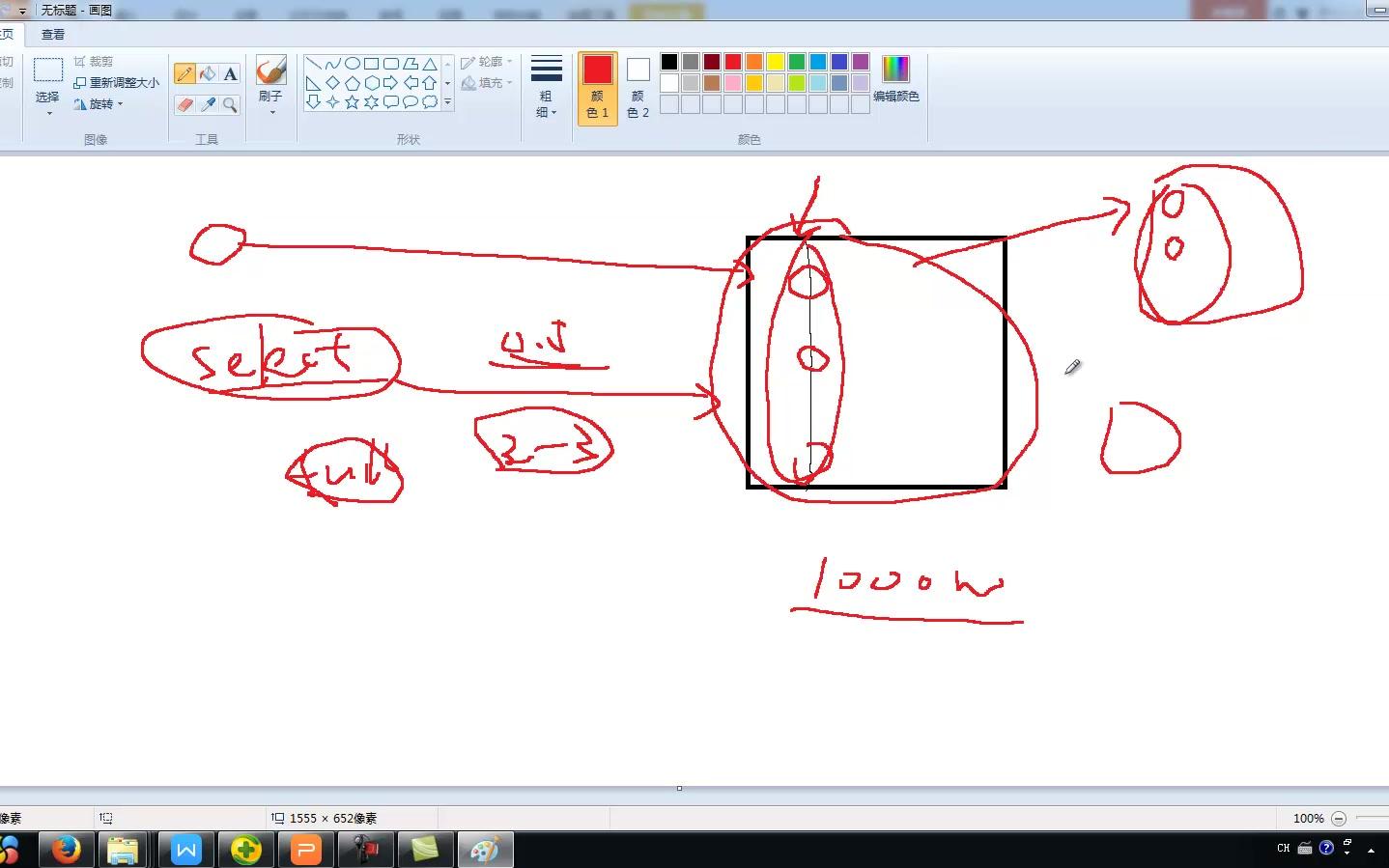Click the canvas bottom-edge resize handle

(x=679, y=788)
